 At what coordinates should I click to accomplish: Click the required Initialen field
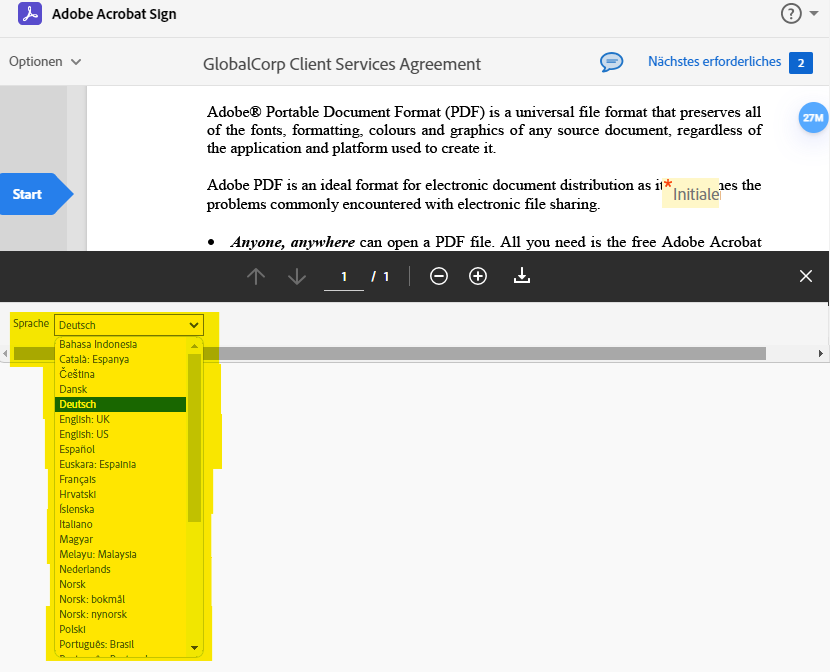point(691,193)
